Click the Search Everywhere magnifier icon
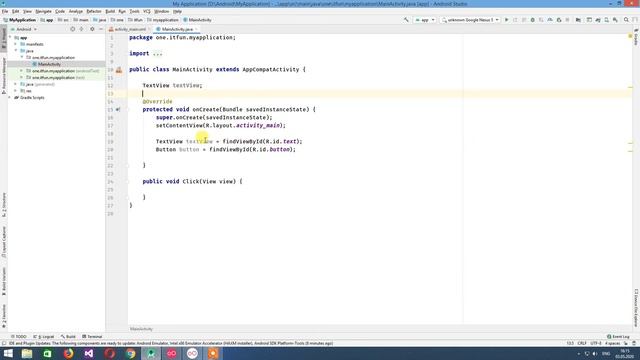The width and height of the screenshot is (640, 360). [626, 20]
